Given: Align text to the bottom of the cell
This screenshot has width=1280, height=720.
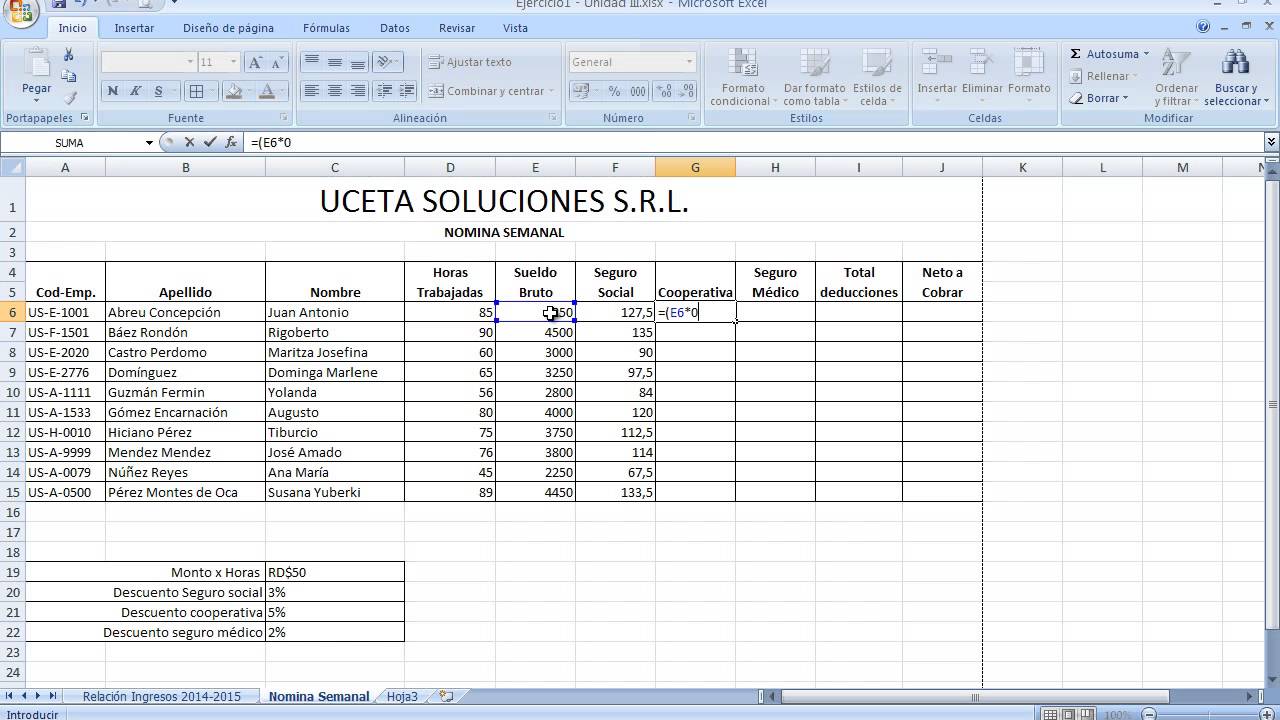Looking at the screenshot, I should click(x=358, y=62).
